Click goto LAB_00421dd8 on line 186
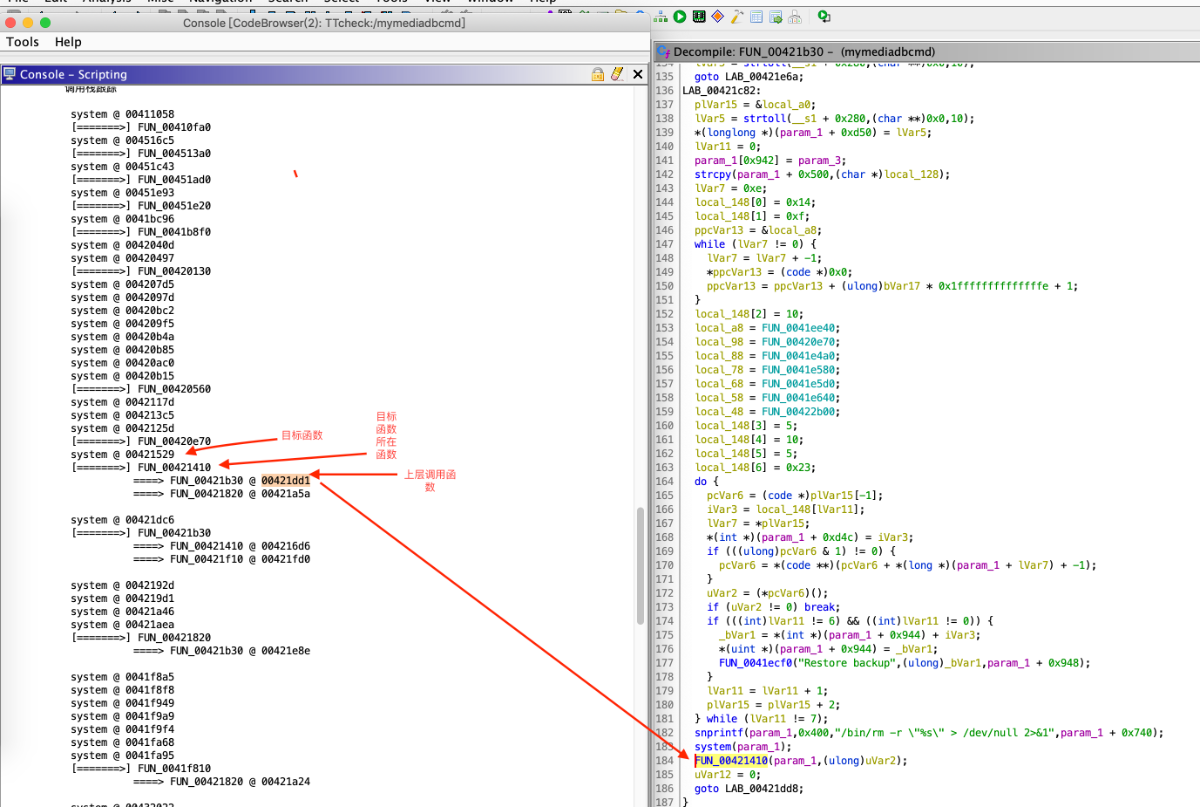1200x807 pixels. point(750,789)
